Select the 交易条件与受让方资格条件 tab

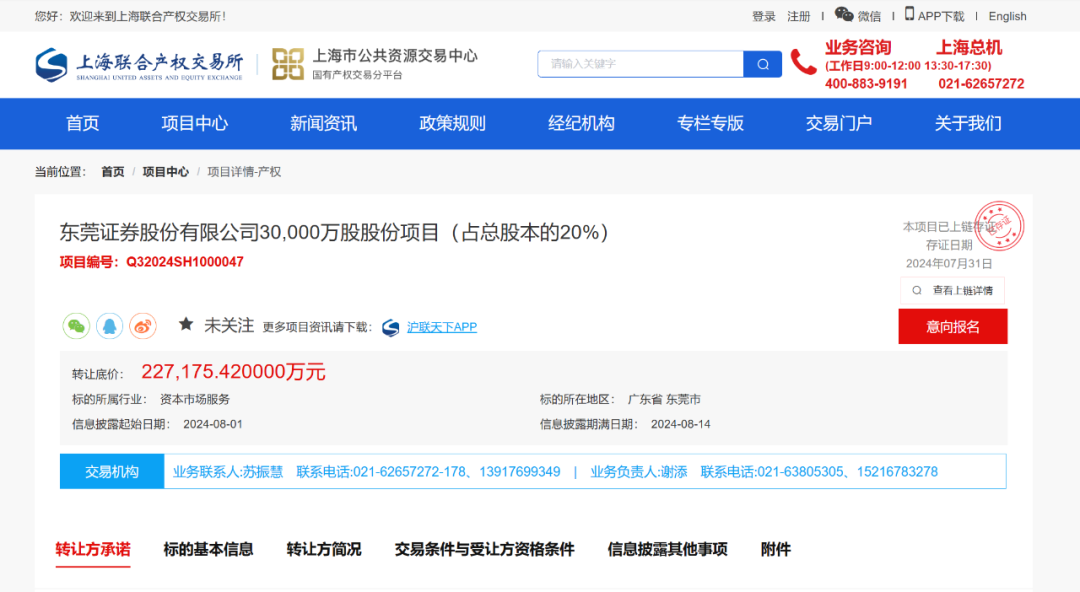click(484, 549)
